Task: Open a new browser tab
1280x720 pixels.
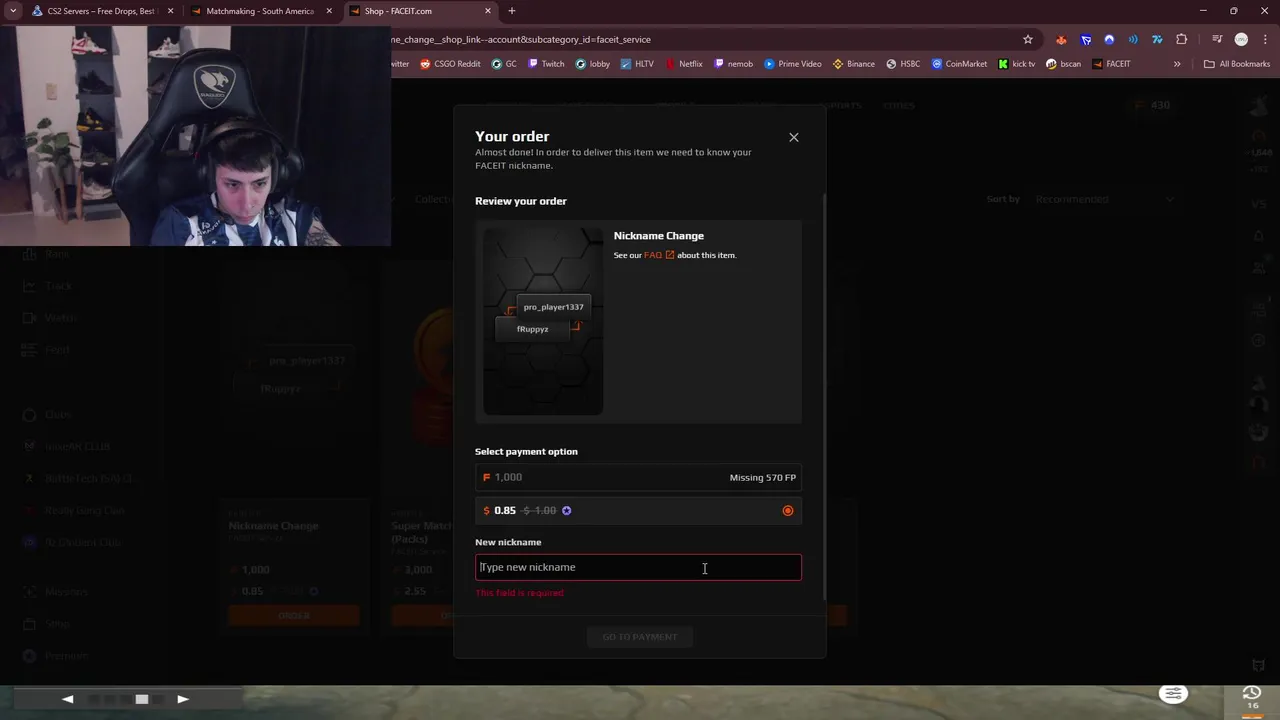Action: point(512,11)
